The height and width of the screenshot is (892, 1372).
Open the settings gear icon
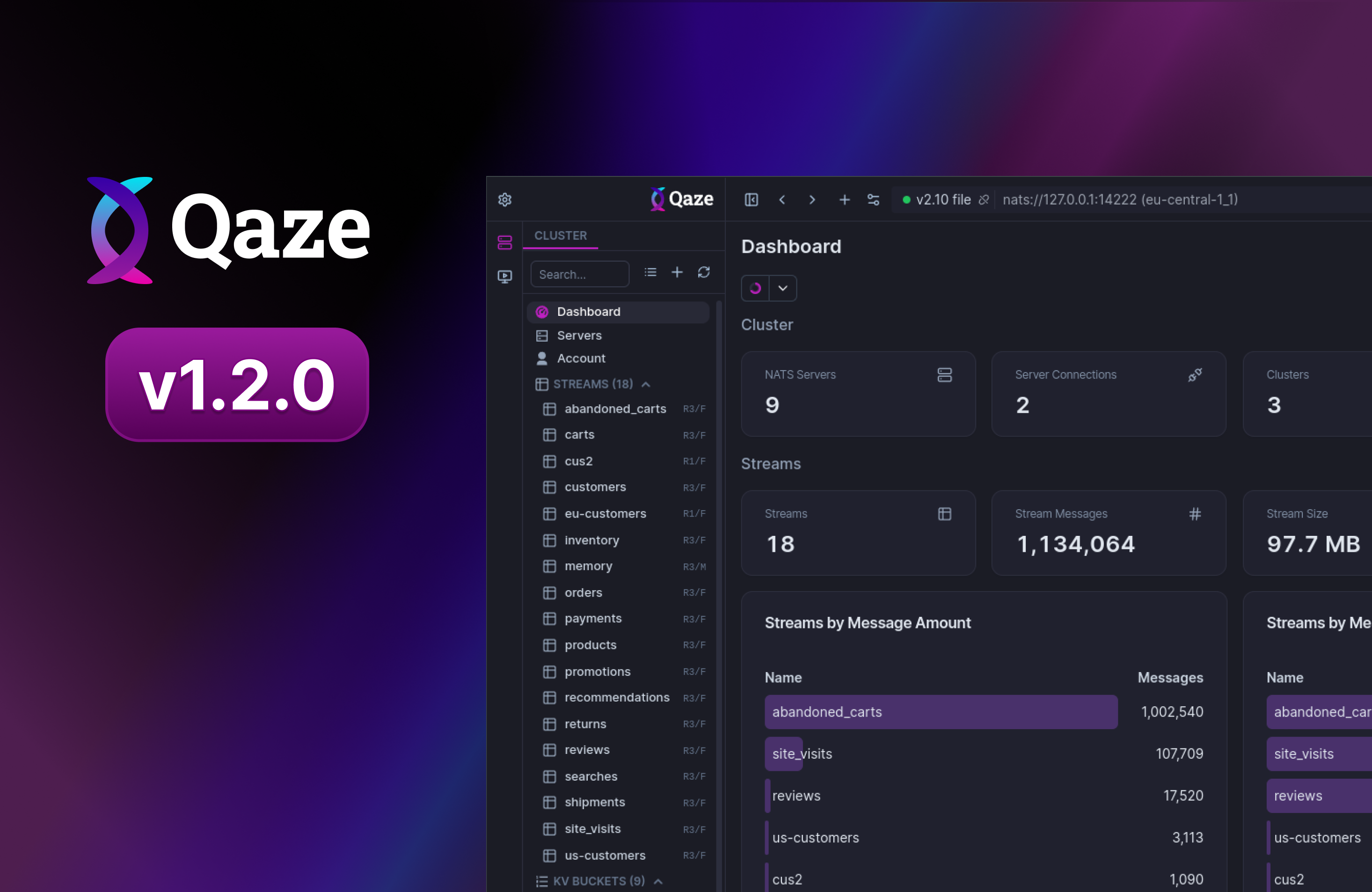click(x=504, y=199)
